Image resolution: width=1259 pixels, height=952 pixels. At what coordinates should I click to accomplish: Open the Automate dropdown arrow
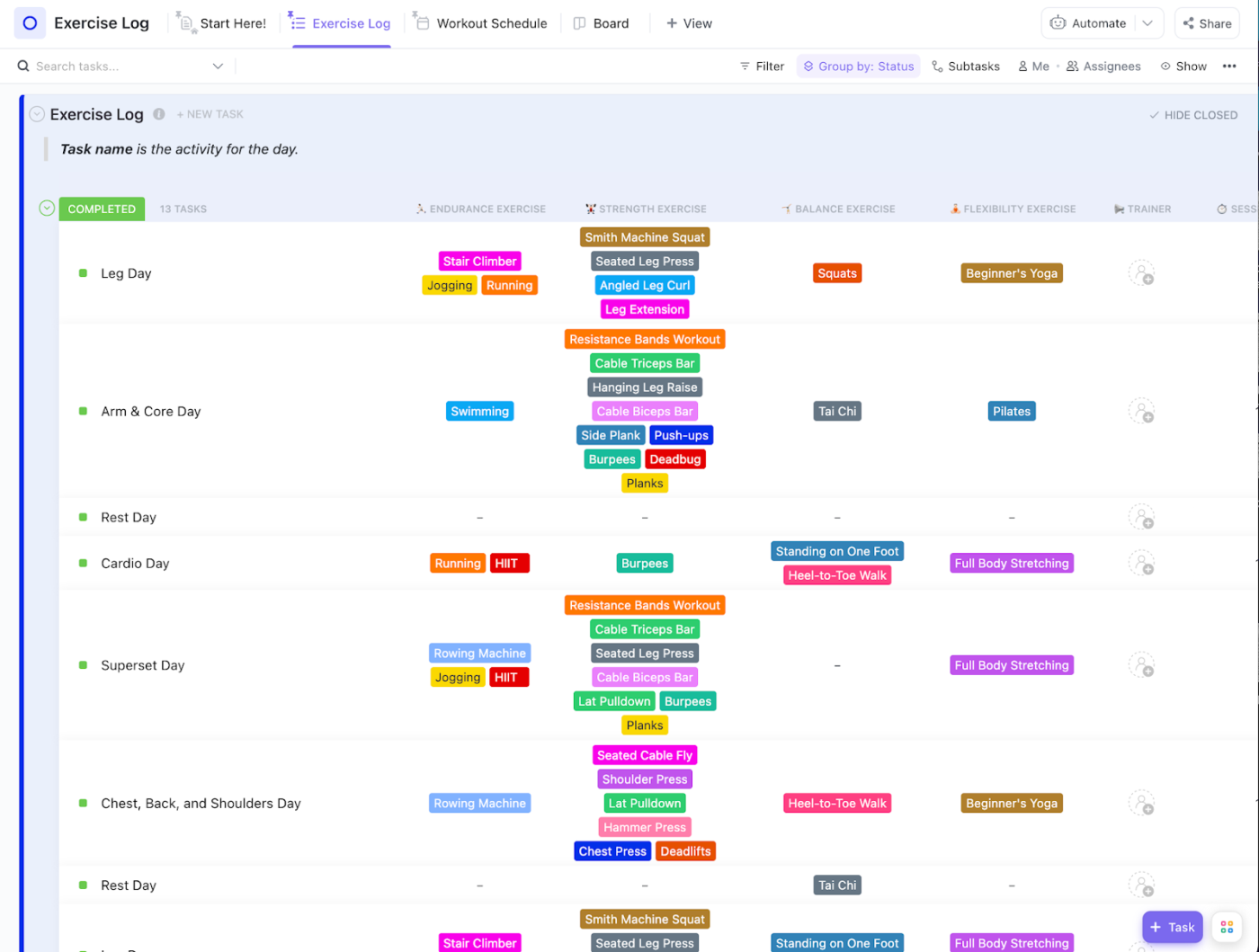(x=1148, y=22)
